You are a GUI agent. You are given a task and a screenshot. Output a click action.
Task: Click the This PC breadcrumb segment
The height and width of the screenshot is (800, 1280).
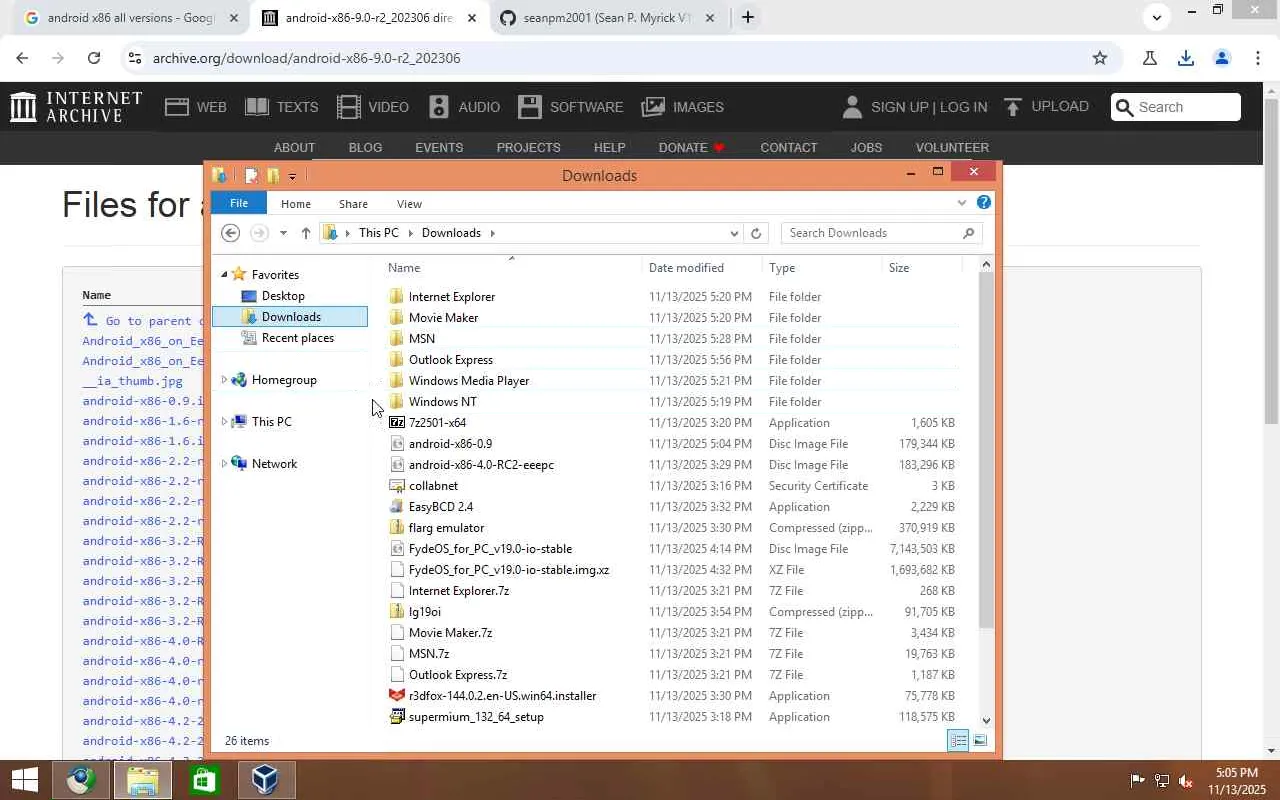[x=378, y=233]
